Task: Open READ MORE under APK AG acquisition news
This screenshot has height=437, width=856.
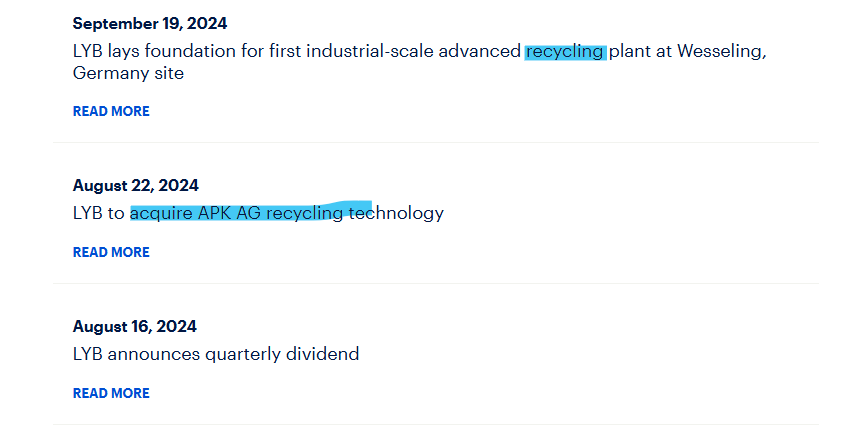Action: (x=111, y=252)
